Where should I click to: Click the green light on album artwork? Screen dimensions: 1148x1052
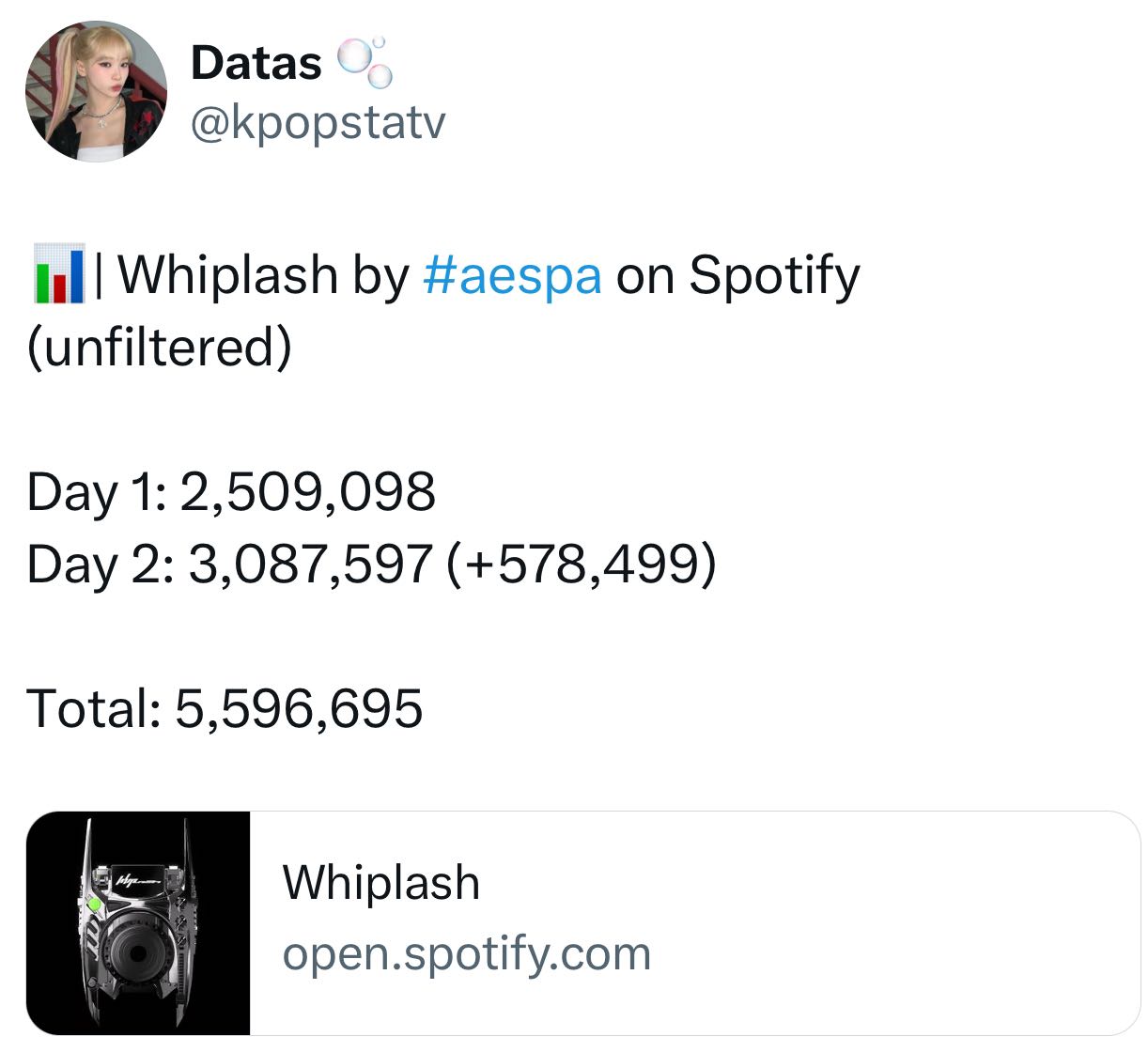[94, 905]
